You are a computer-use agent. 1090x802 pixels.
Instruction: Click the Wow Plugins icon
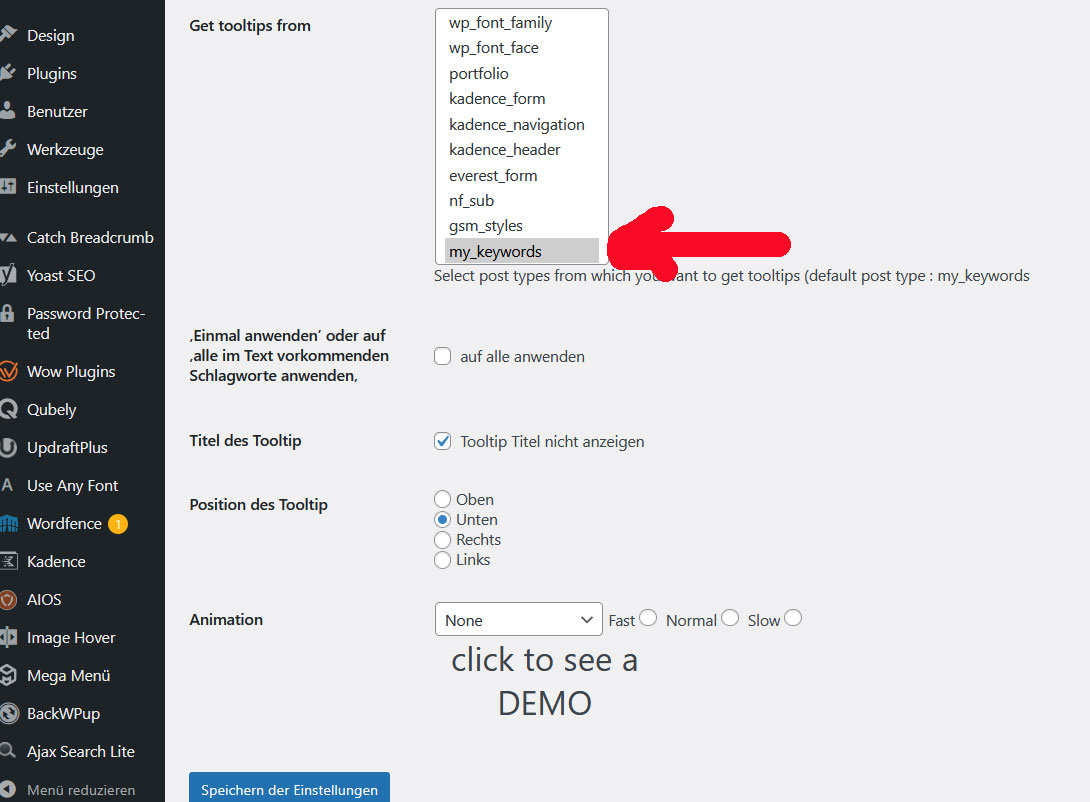[9, 372]
